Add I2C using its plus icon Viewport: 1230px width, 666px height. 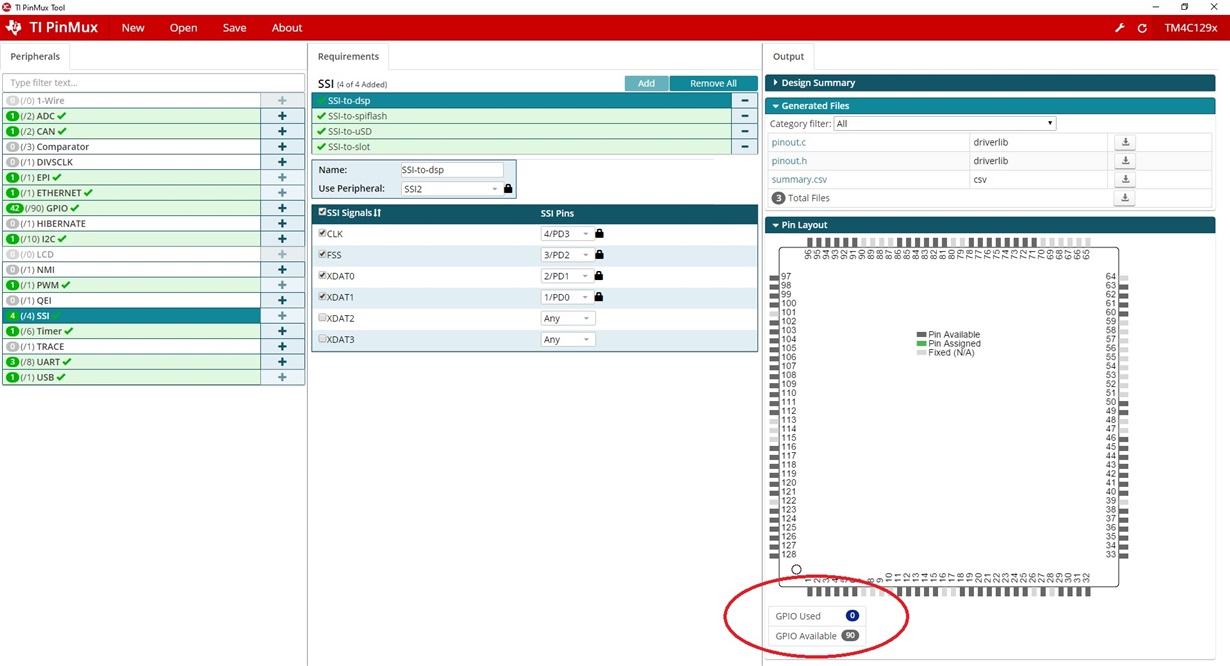pyautogui.click(x=282, y=239)
